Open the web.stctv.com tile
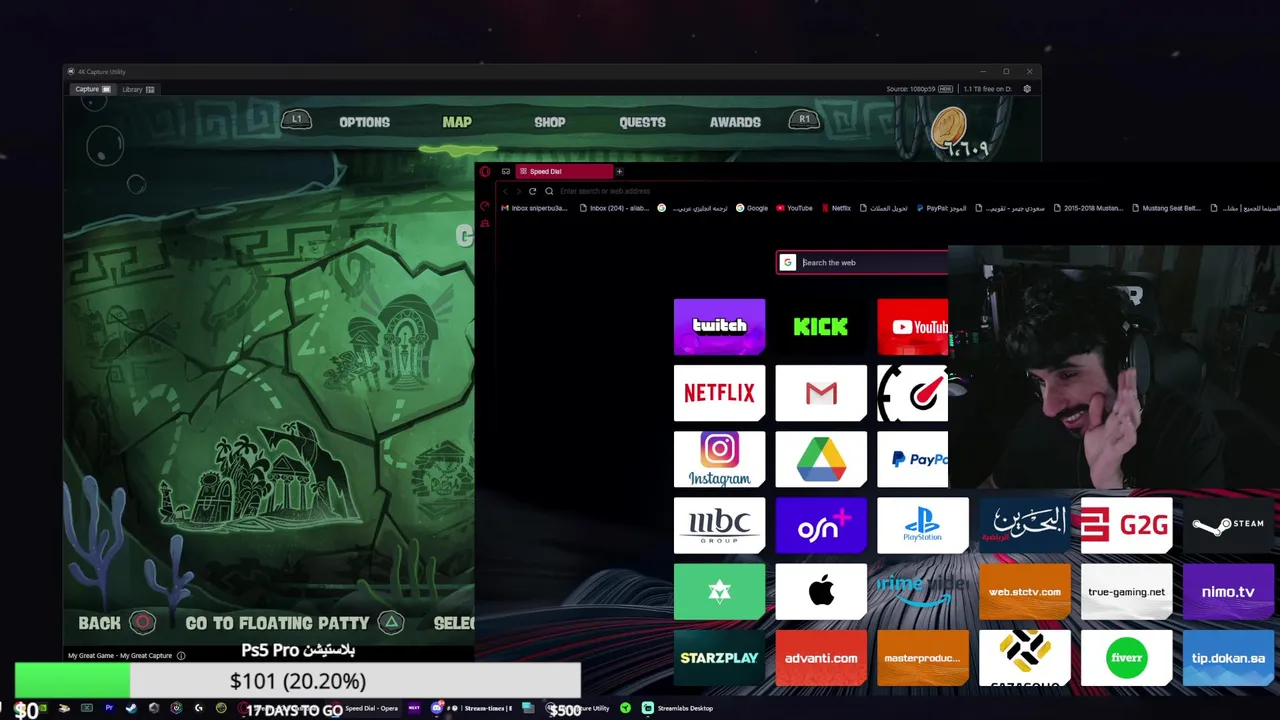Viewport: 1280px width, 720px height. coord(1024,592)
